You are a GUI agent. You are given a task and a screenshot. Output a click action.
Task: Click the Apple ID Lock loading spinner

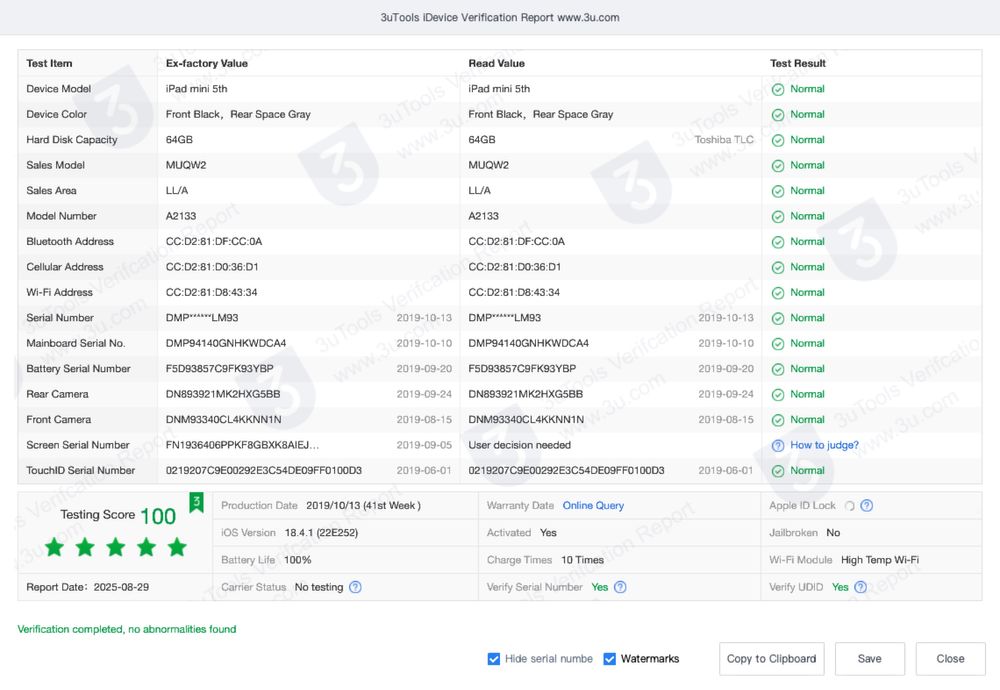[849, 506]
